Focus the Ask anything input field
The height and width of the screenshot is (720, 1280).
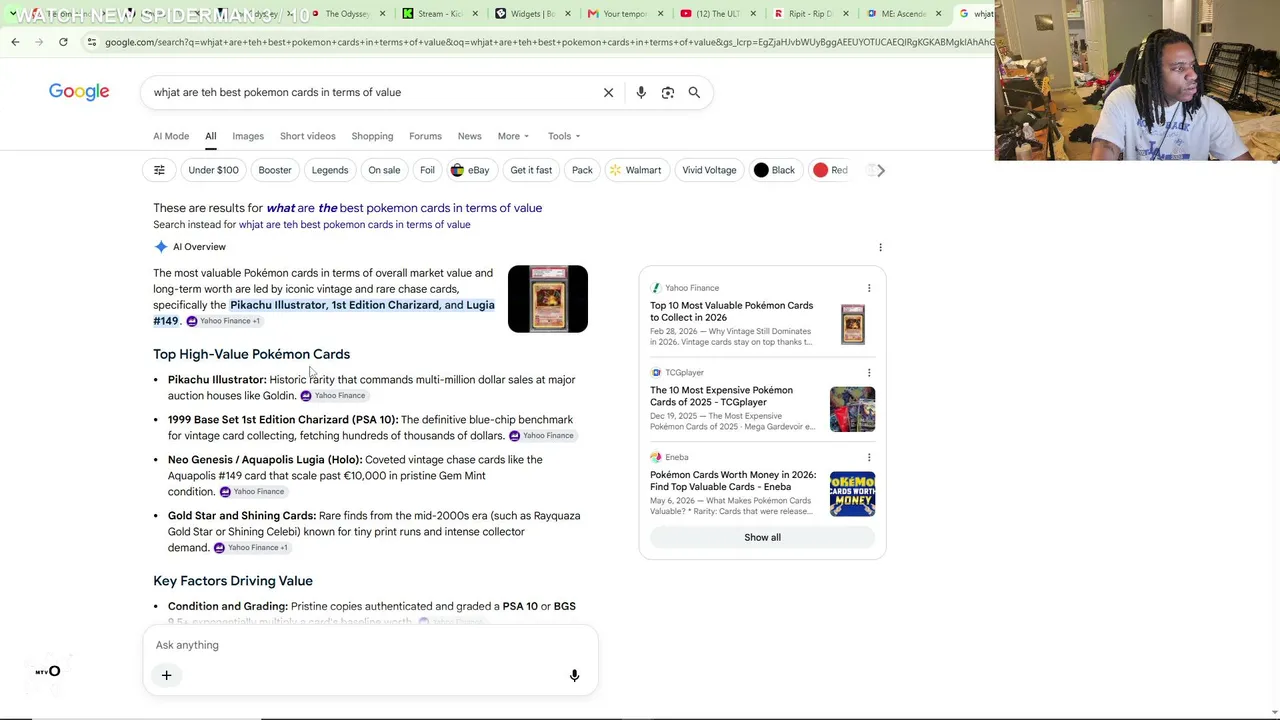coord(370,645)
